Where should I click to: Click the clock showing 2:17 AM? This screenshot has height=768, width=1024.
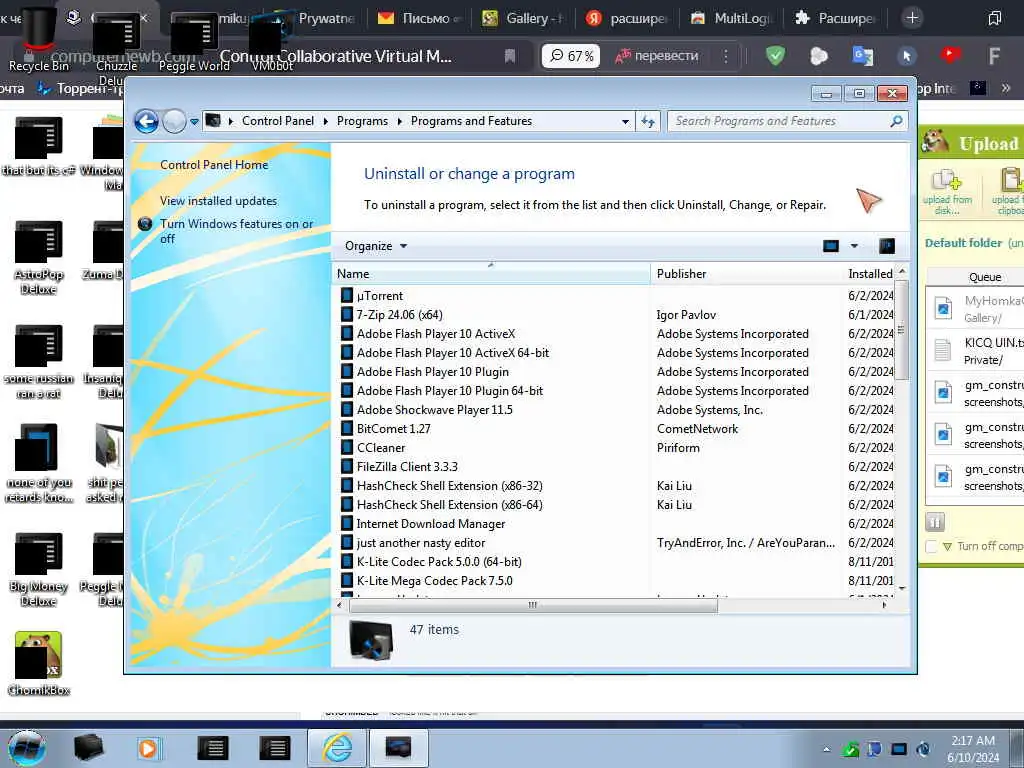click(x=972, y=748)
